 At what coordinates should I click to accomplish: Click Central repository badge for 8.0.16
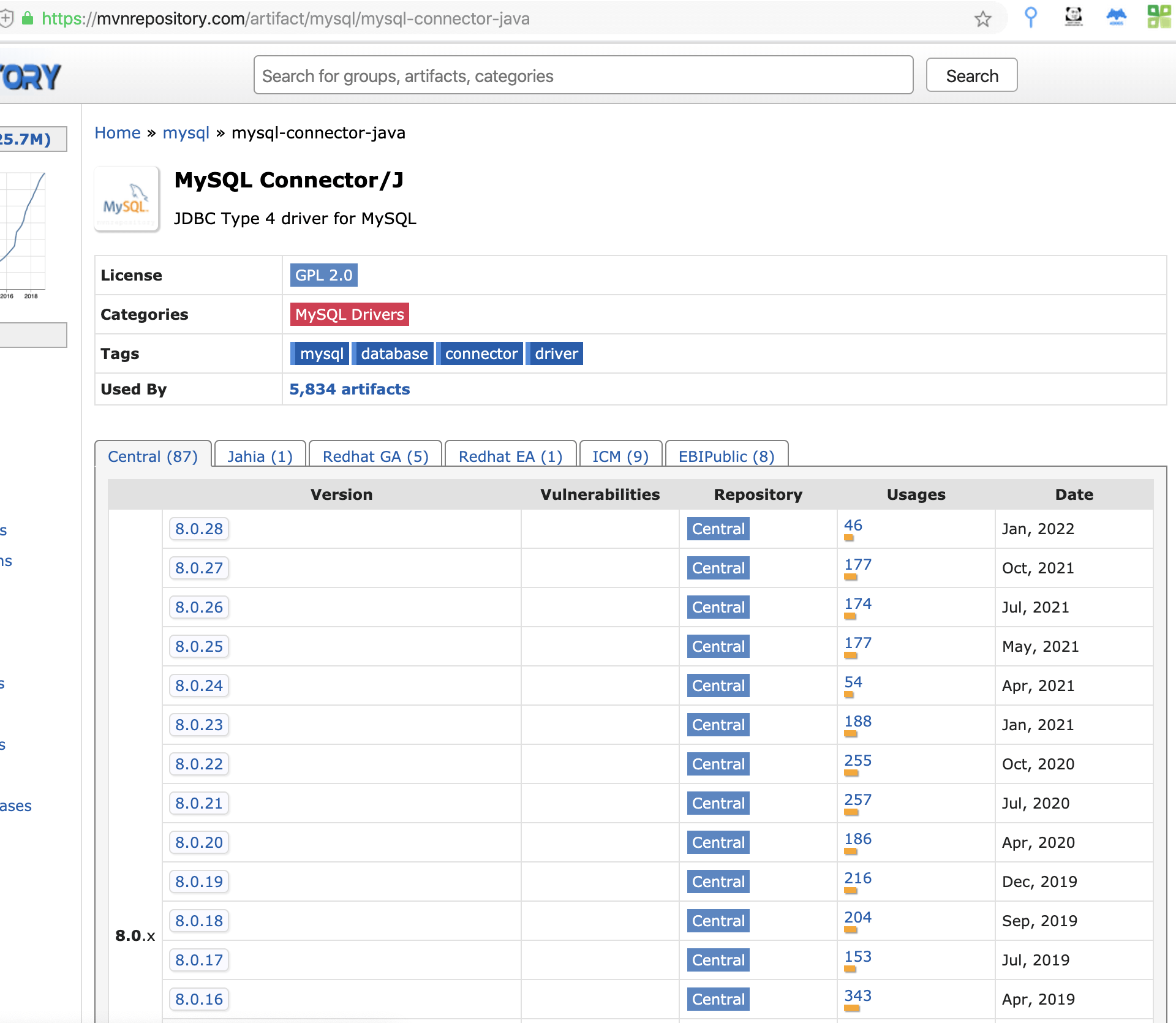coord(718,999)
